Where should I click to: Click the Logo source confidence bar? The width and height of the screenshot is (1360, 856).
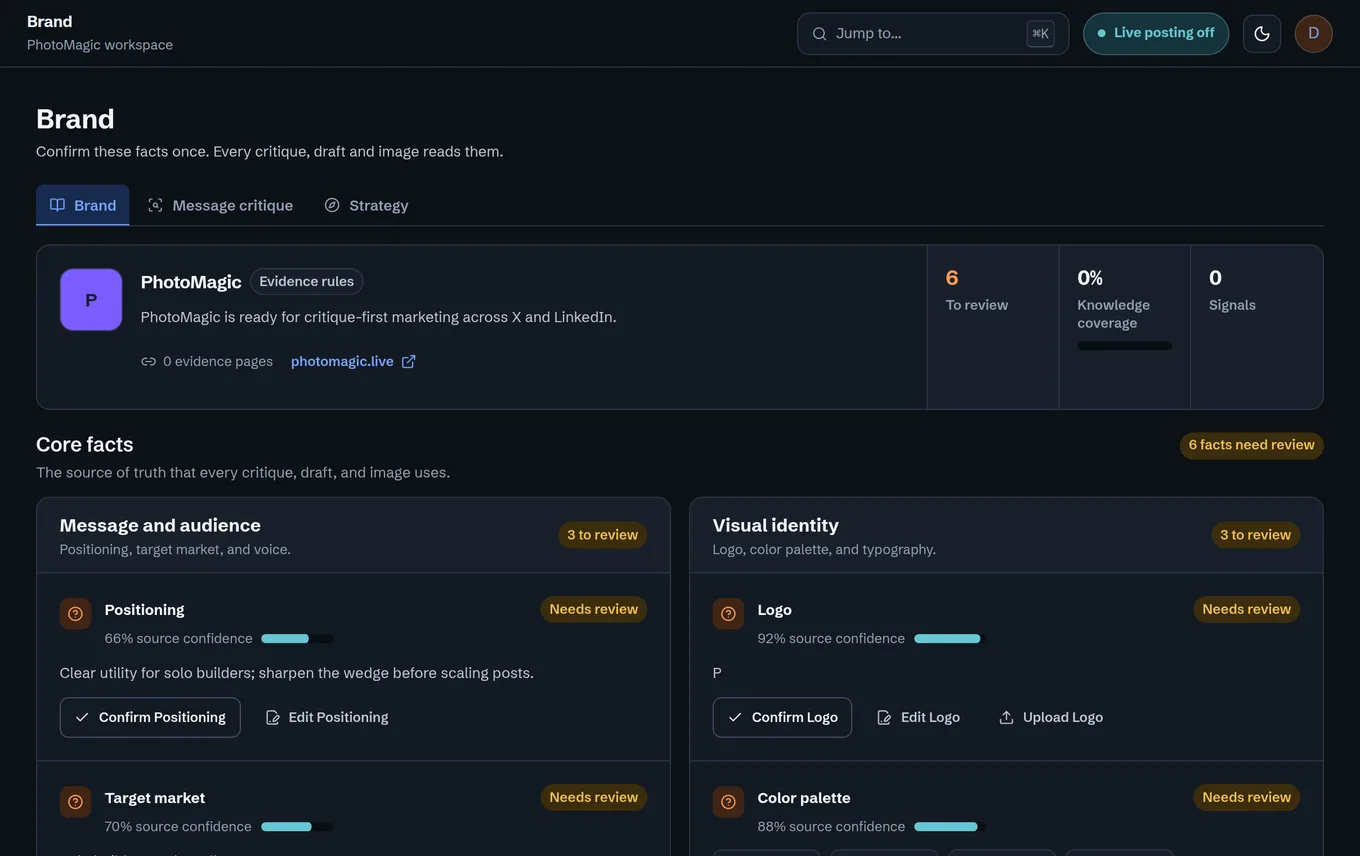coord(950,639)
